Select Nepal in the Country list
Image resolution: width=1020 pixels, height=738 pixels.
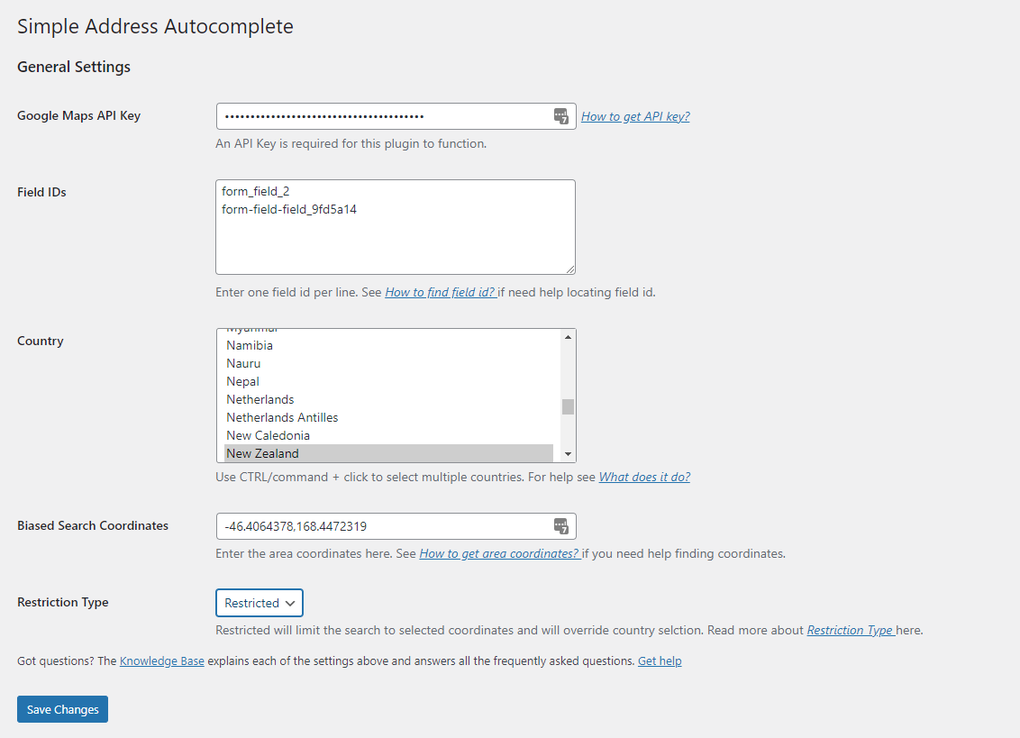click(242, 381)
